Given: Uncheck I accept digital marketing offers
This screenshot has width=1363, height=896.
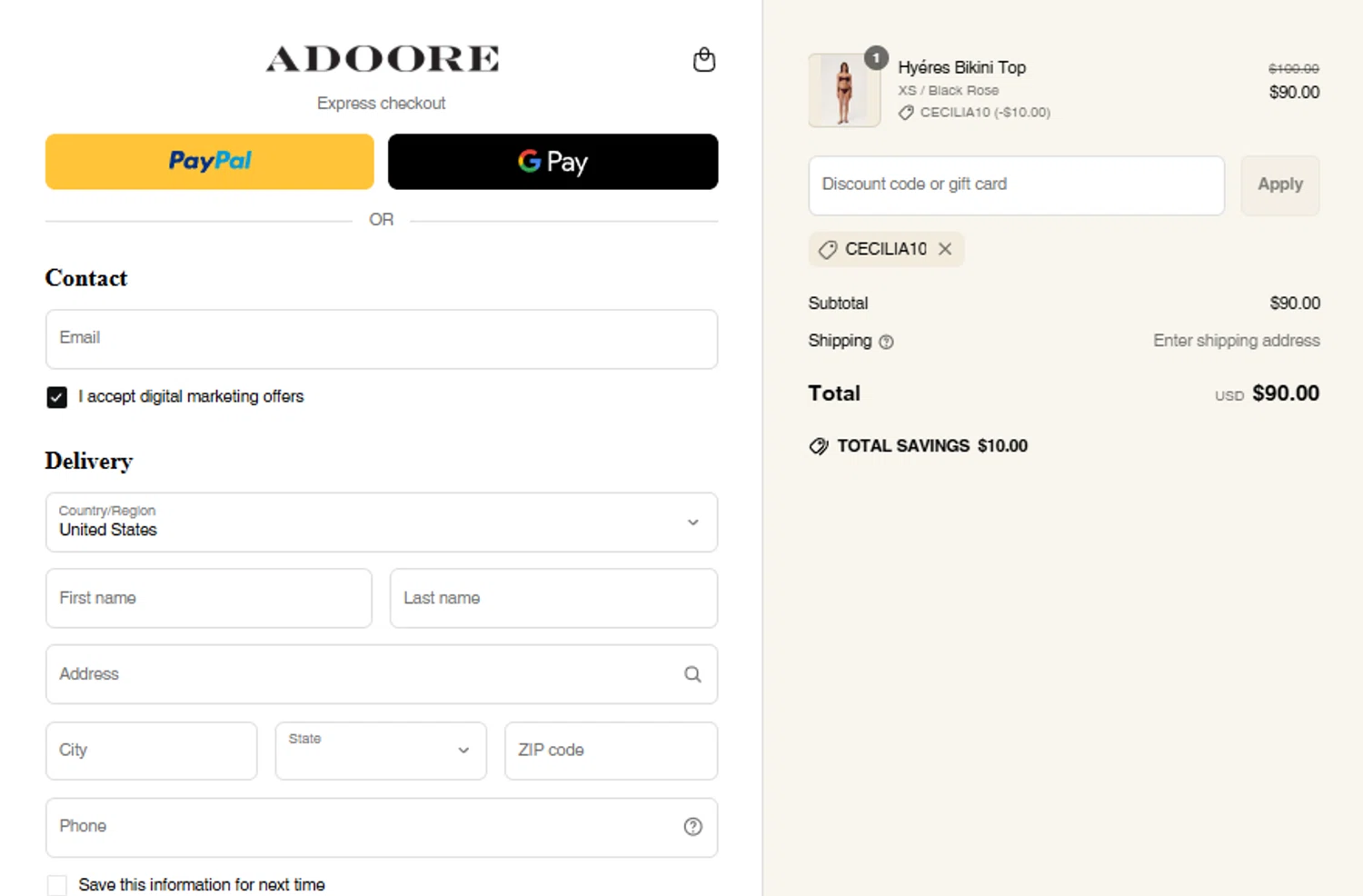Looking at the screenshot, I should tap(56, 397).
